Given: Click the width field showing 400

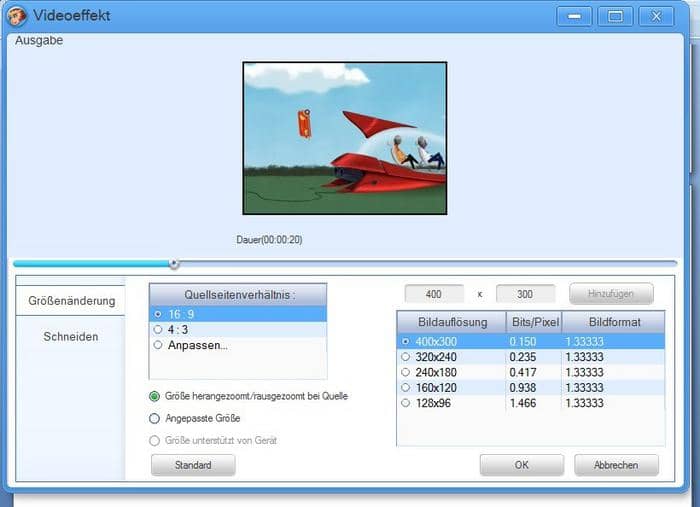Looking at the screenshot, I should coord(433,294).
